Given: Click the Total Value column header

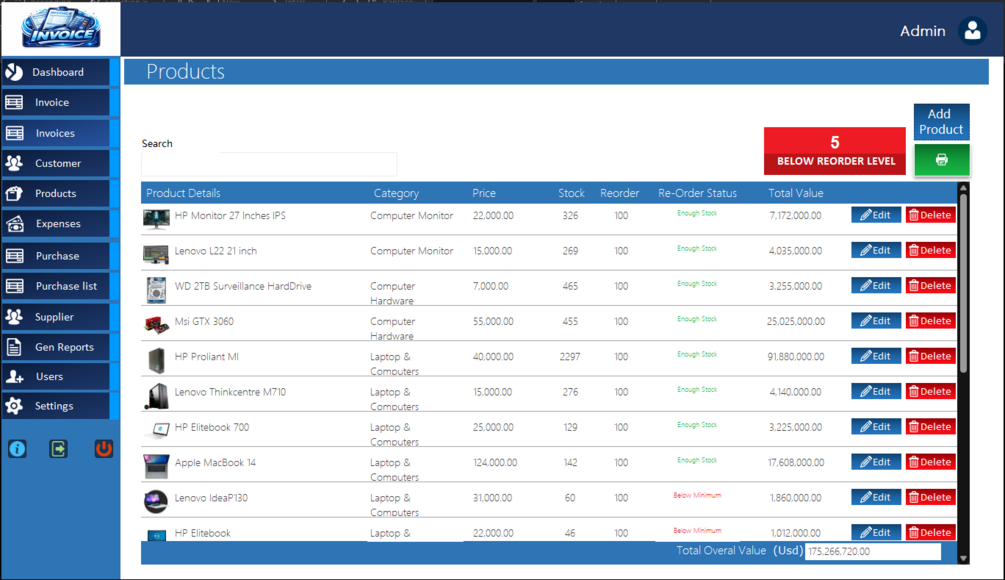Looking at the screenshot, I should pos(795,193).
